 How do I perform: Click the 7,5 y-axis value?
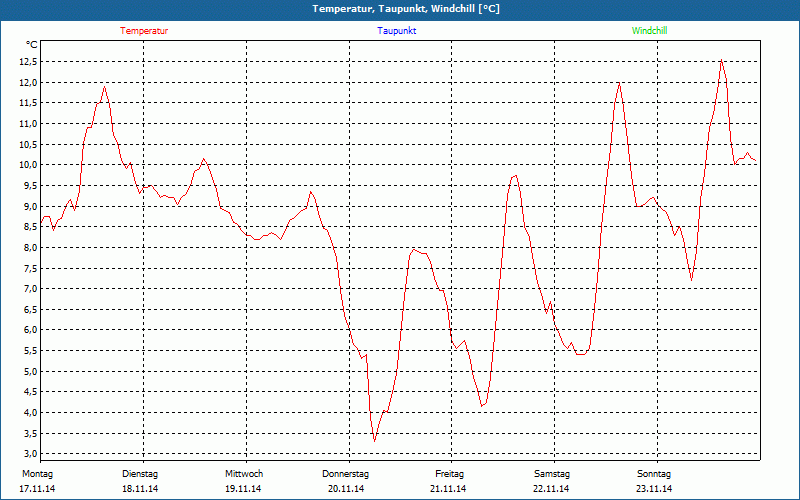[31, 268]
